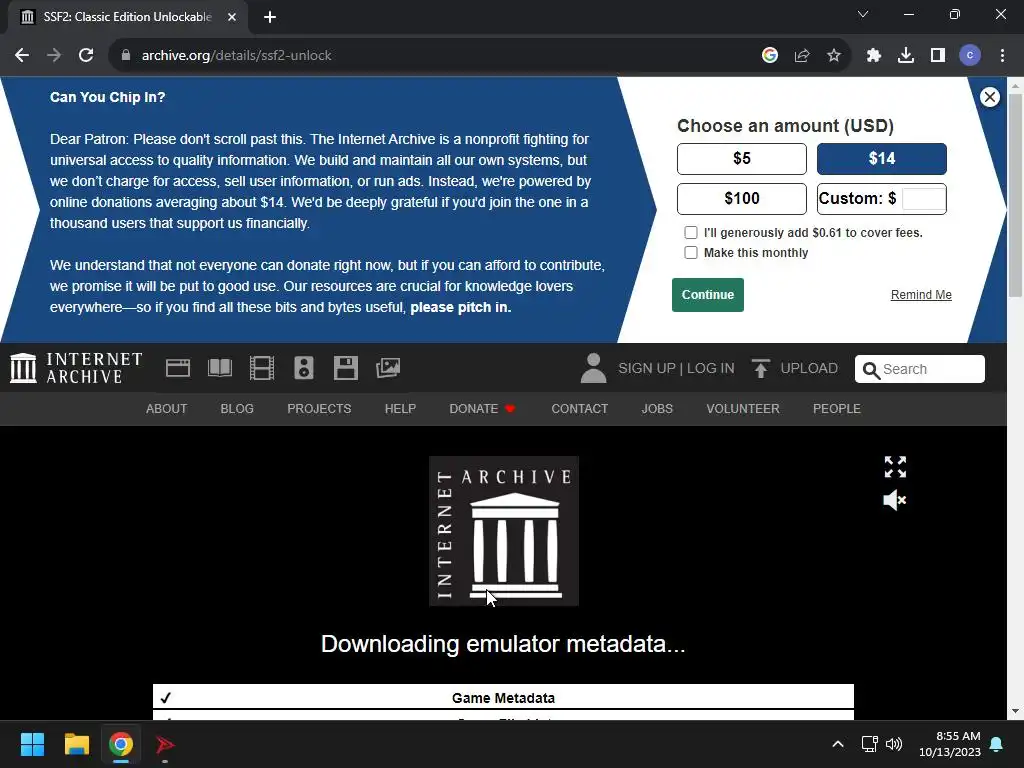Toggle the emulator mute speaker icon

click(895, 500)
